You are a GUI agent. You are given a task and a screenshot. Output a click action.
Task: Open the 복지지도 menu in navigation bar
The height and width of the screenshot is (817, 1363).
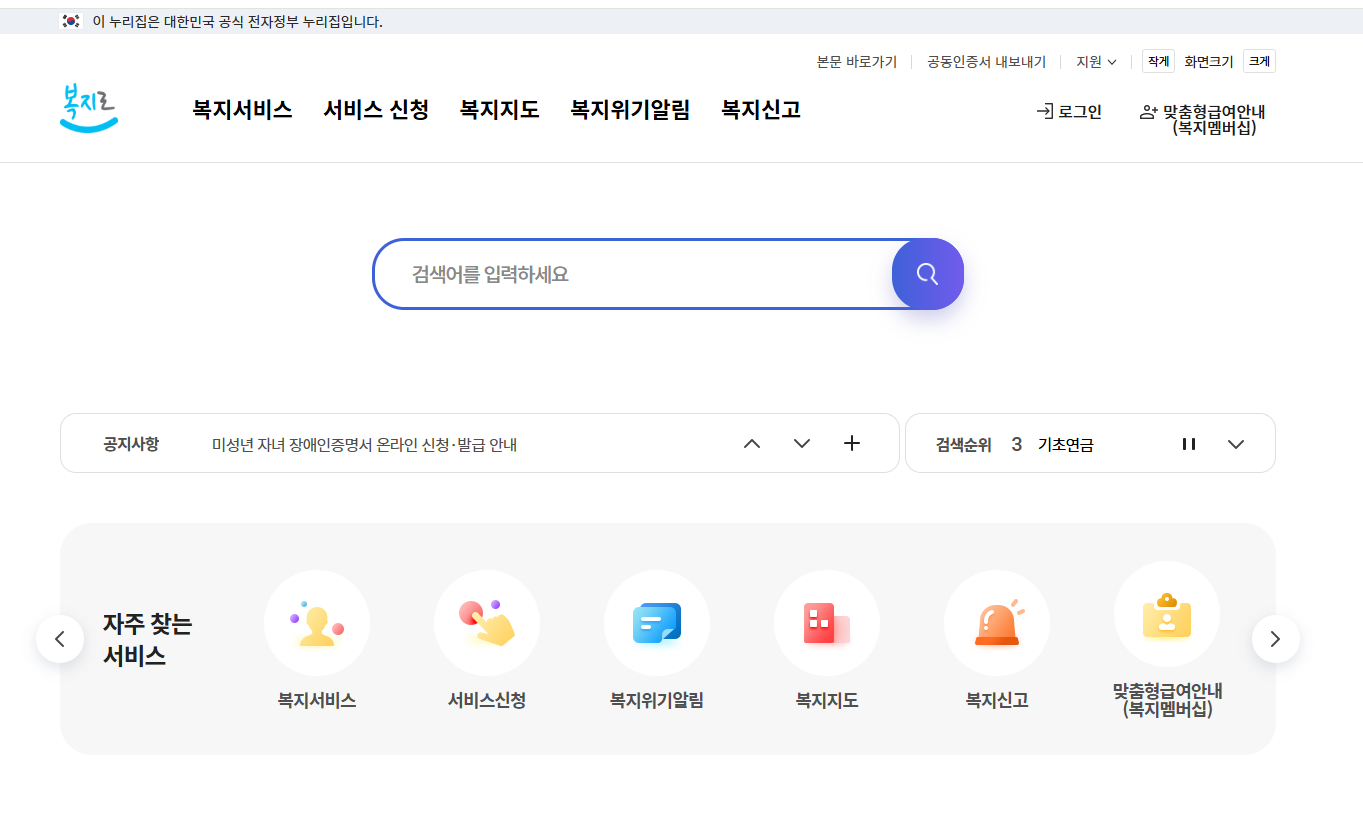(500, 110)
